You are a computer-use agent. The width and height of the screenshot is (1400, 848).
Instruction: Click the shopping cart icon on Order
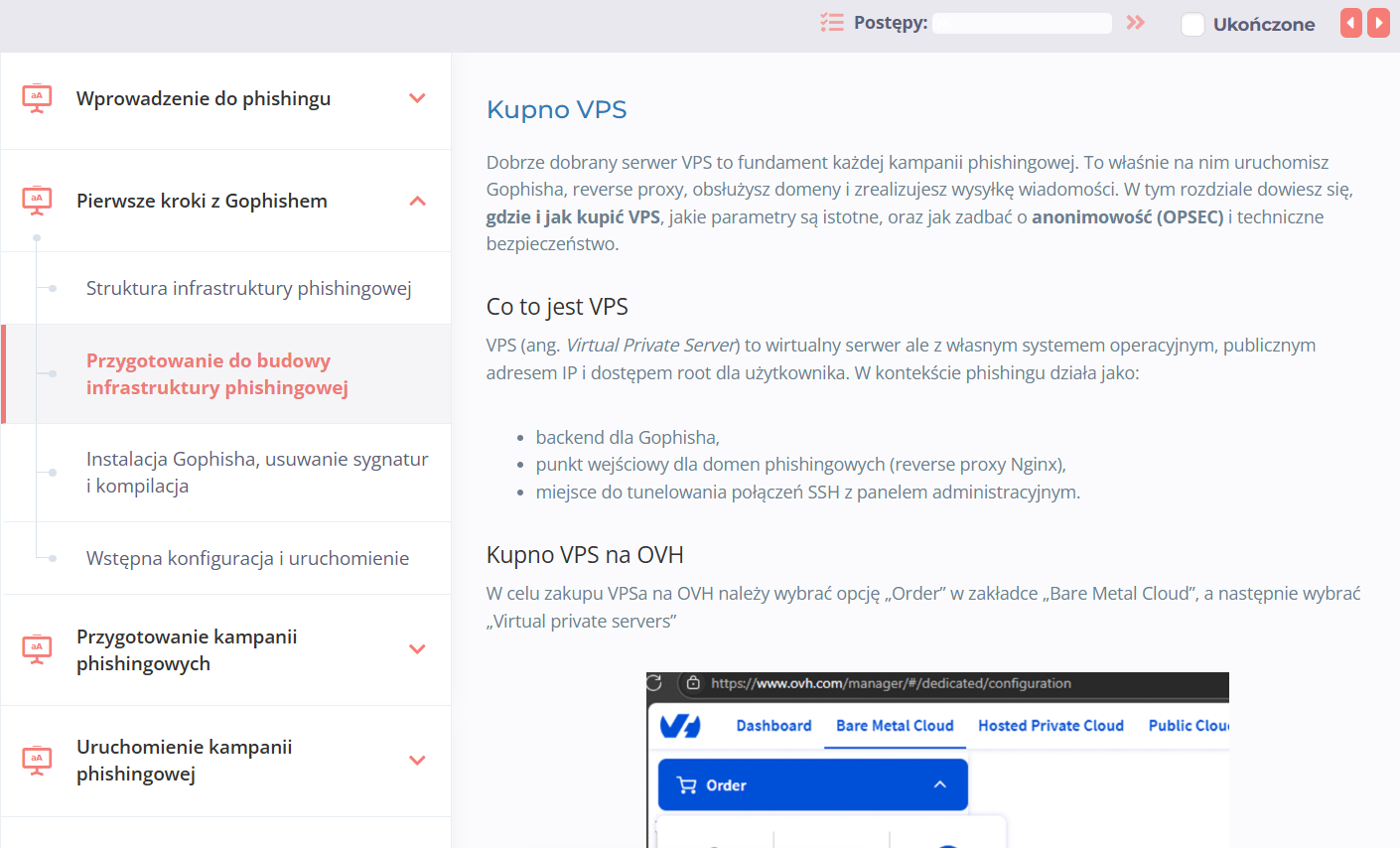tap(686, 785)
